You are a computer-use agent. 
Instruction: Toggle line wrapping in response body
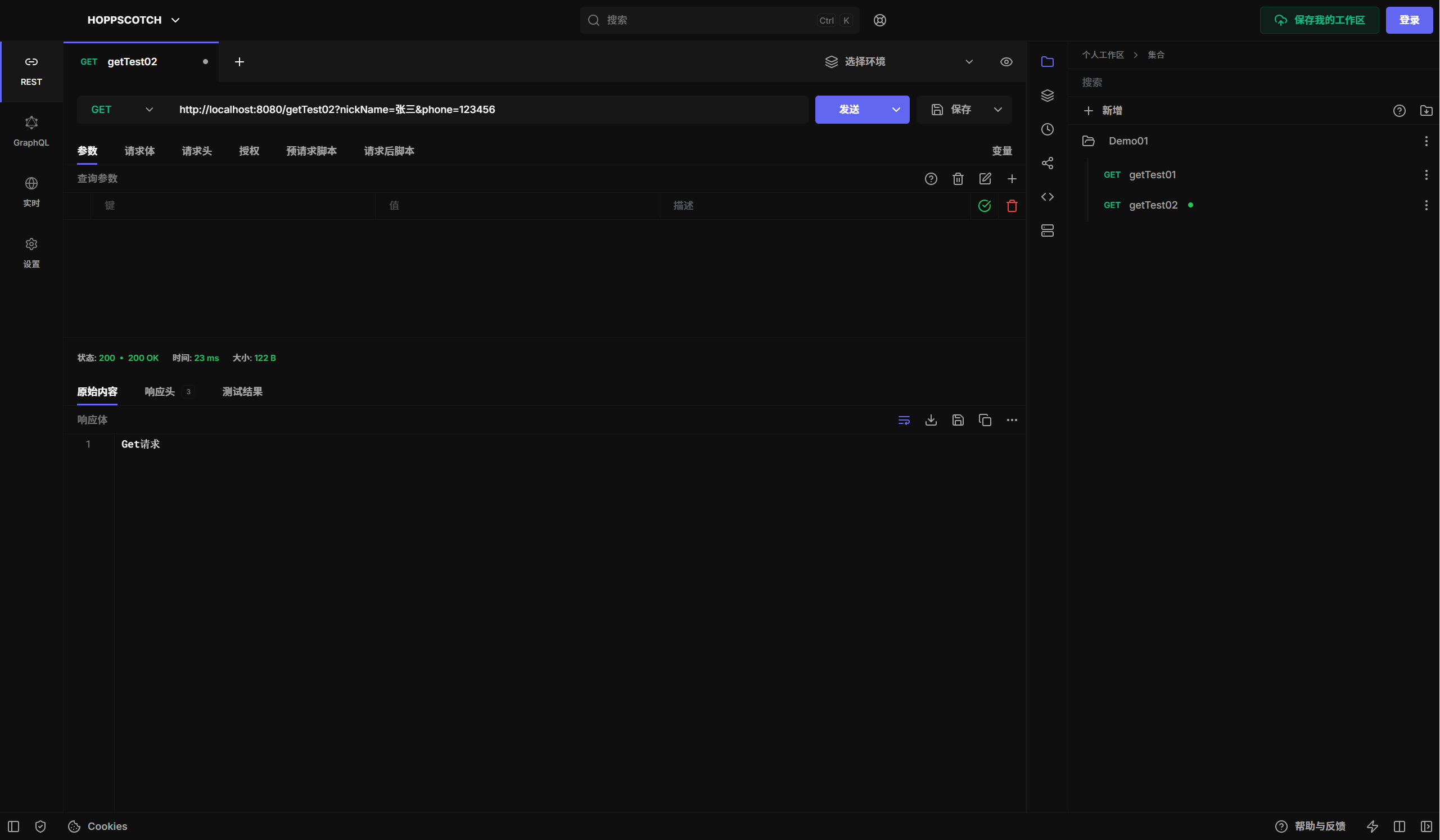coord(904,420)
